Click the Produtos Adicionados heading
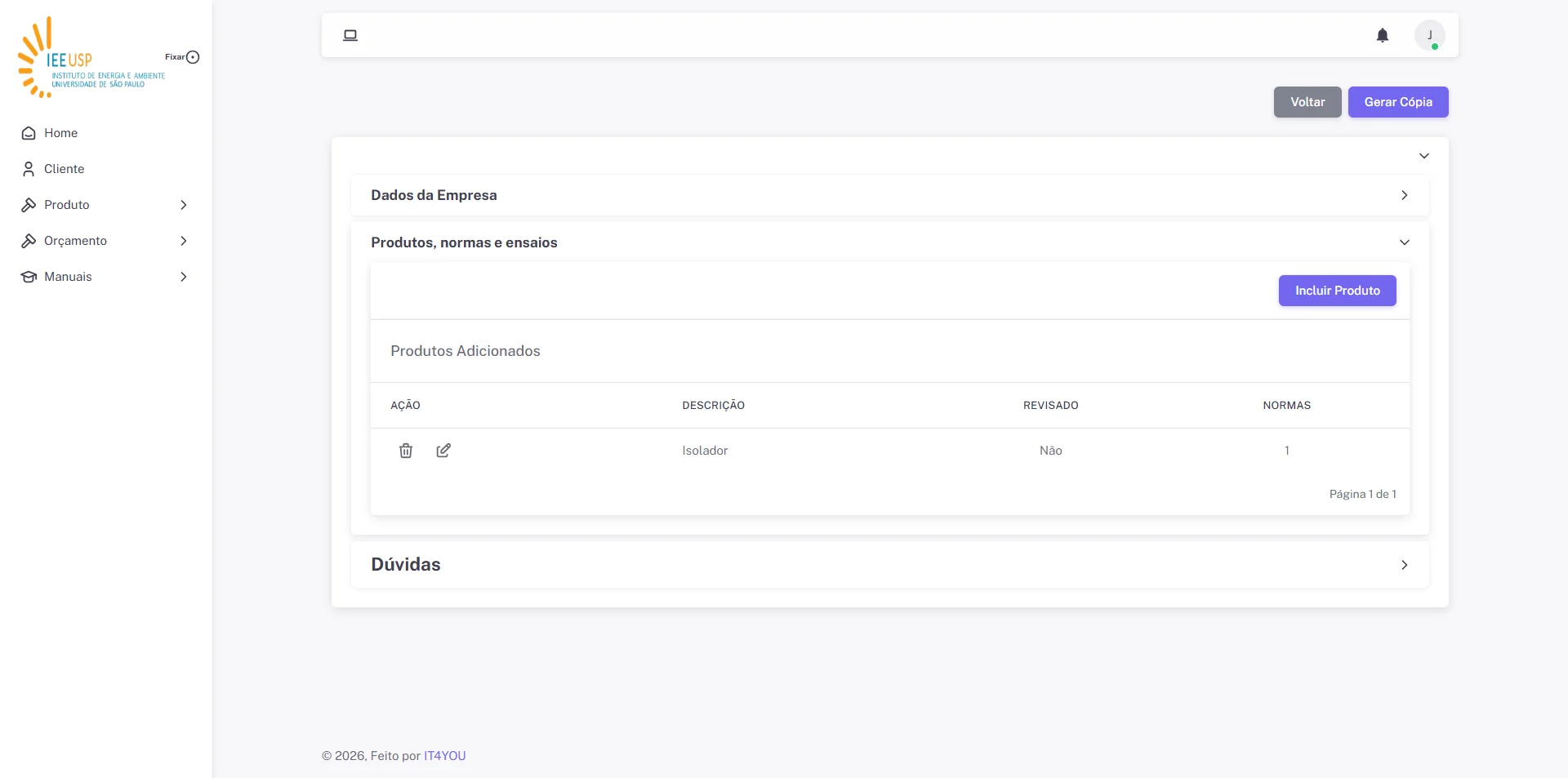This screenshot has height=778, width=1568. [465, 351]
